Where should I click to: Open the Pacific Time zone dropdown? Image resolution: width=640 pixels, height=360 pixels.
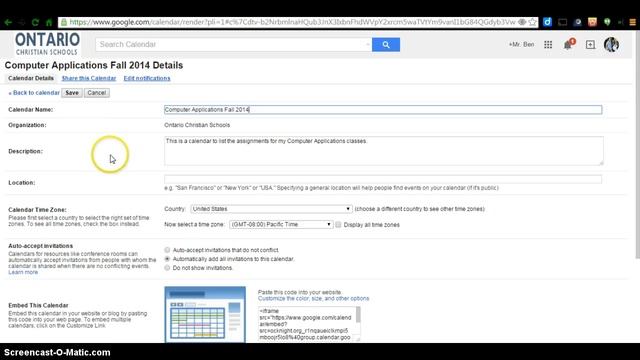coord(281,224)
